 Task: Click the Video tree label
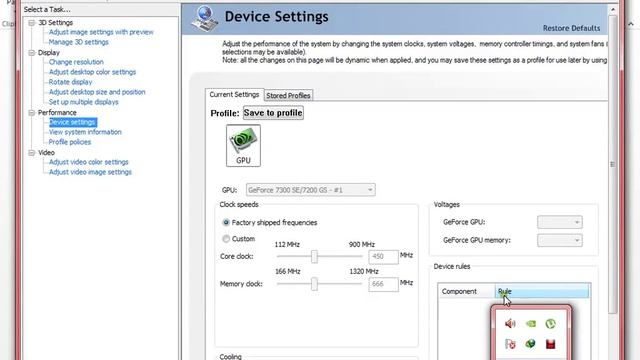(x=46, y=153)
